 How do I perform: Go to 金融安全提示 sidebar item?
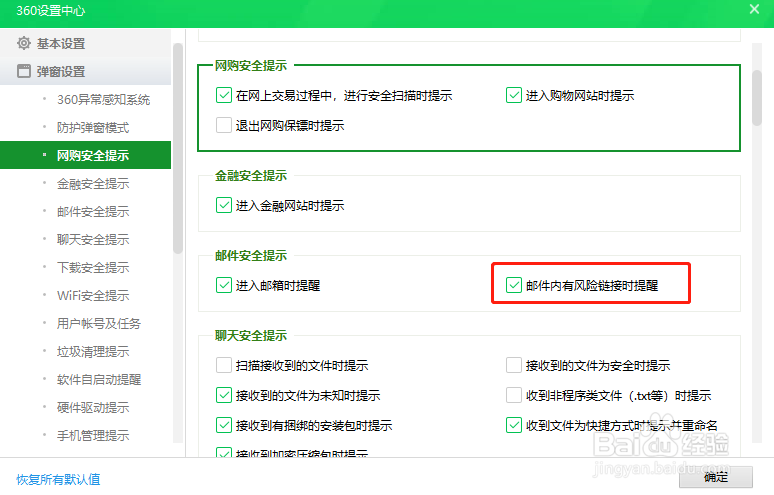(x=93, y=184)
